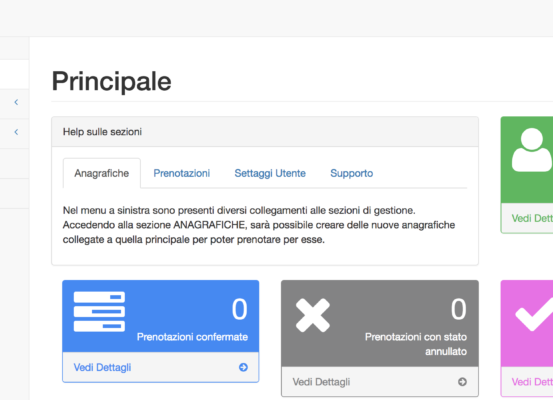Select the Anagrafiche tab
Image resolution: width=553 pixels, height=400 pixels.
tap(102, 173)
